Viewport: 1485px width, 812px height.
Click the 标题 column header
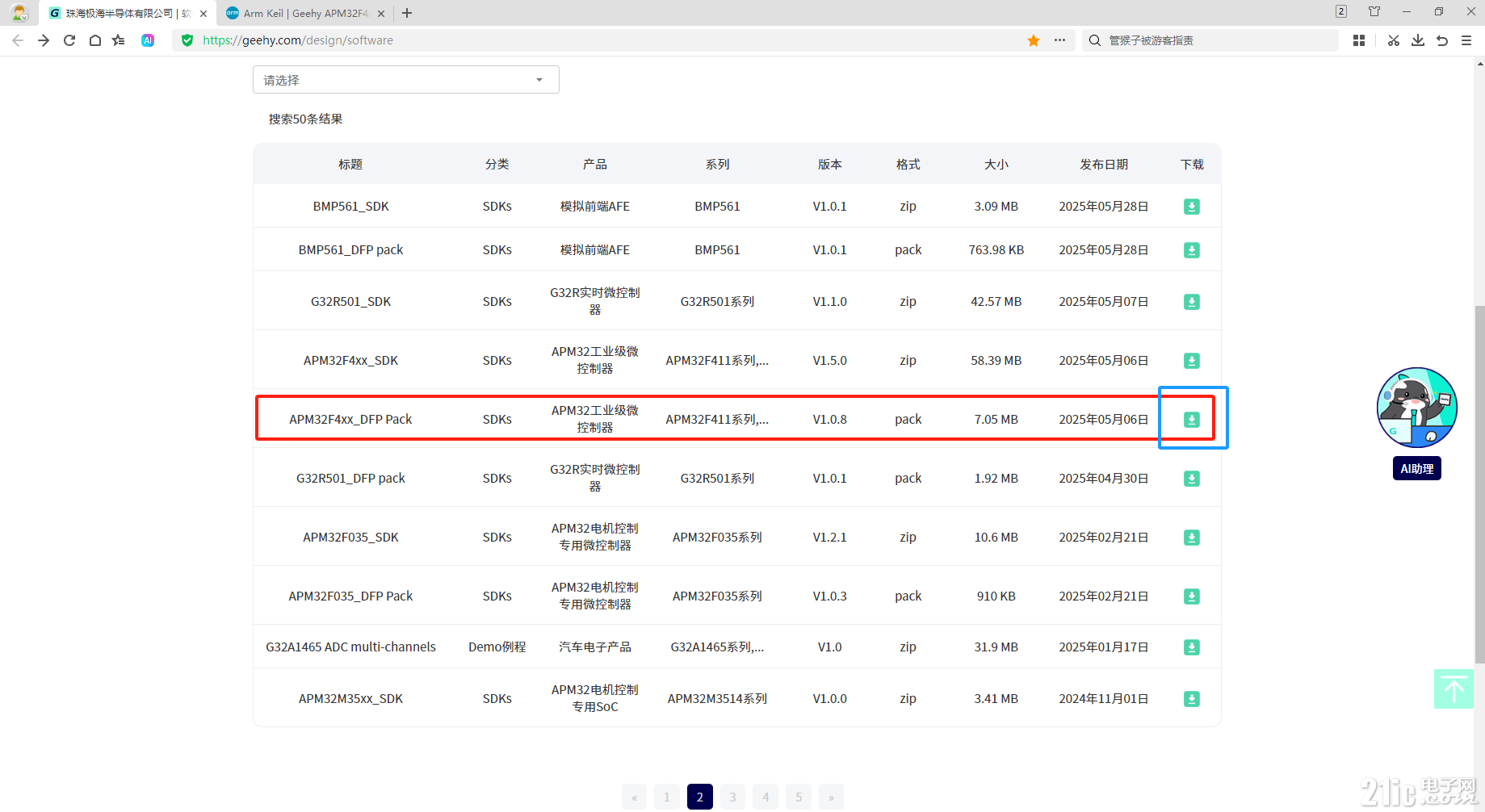click(350, 164)
